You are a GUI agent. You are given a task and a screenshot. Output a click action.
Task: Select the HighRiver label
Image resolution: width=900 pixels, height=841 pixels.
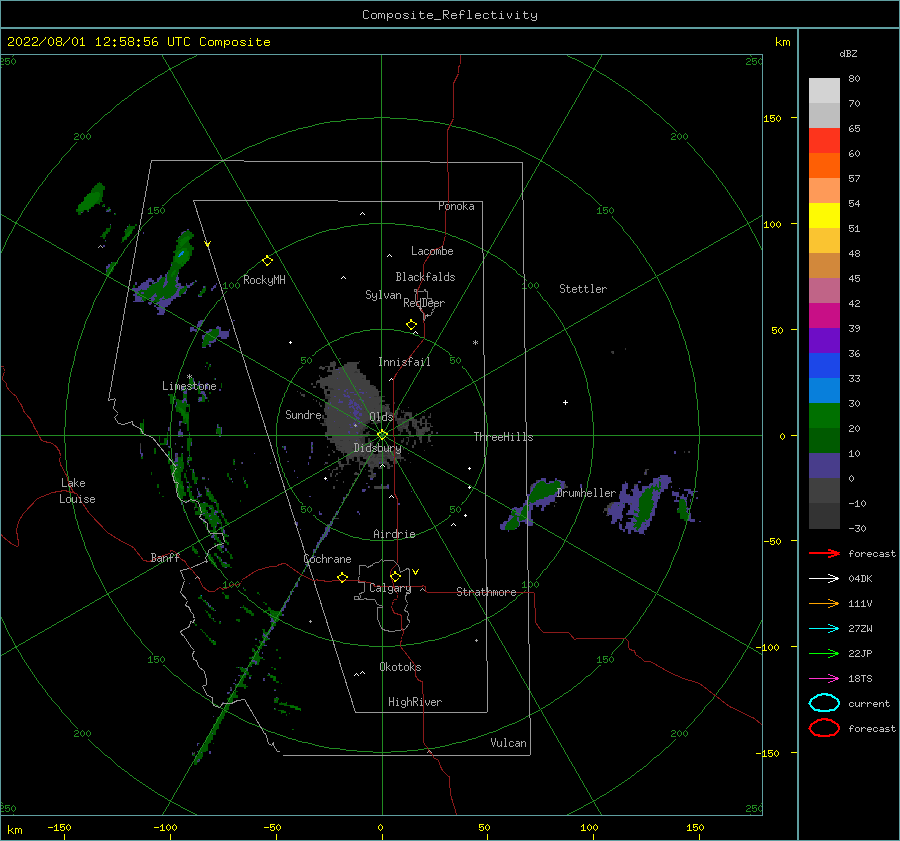(x=415, y=702)
